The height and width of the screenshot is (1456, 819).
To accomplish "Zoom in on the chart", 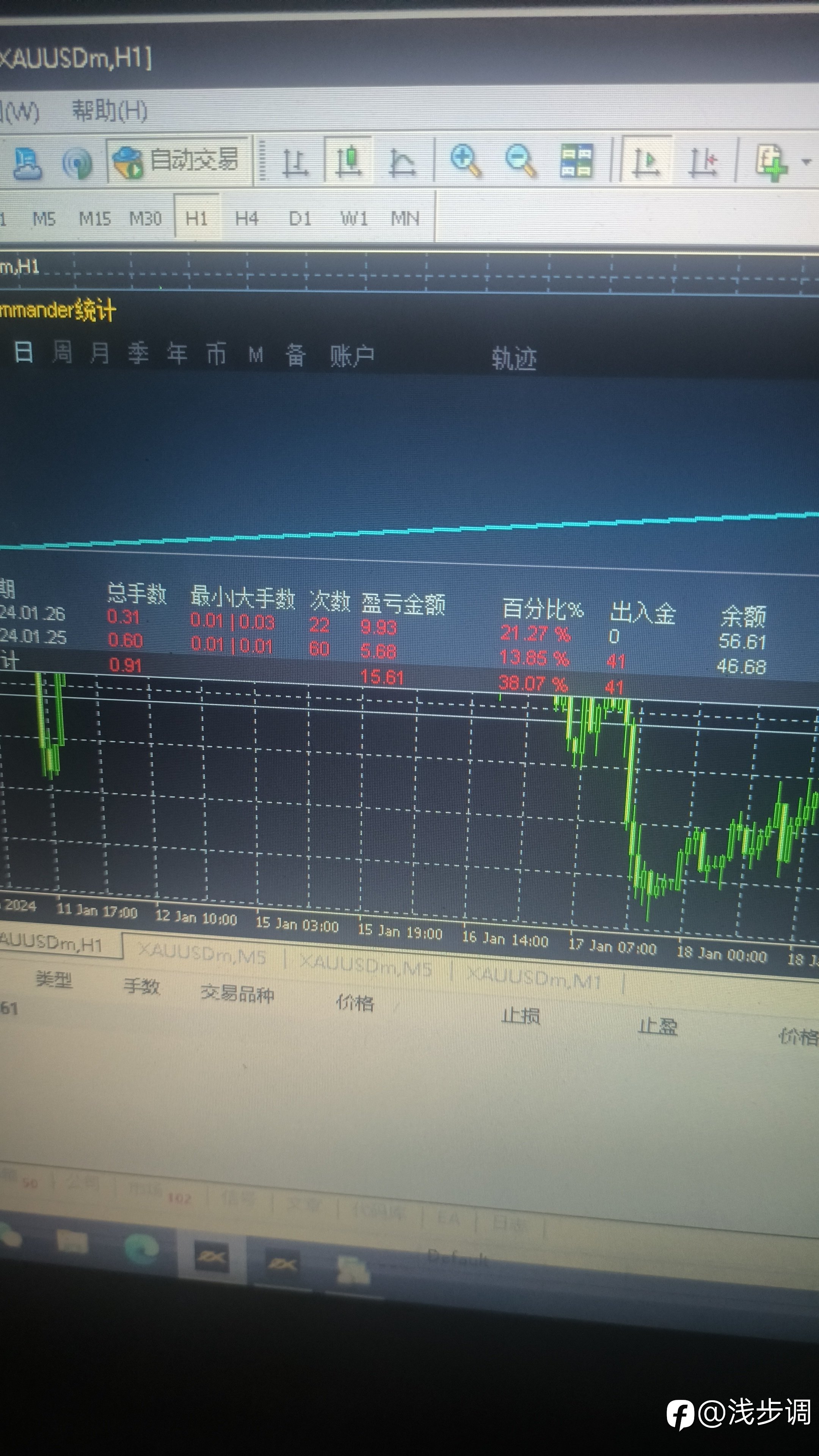I will pyautogui.click(x=466, y=160).
